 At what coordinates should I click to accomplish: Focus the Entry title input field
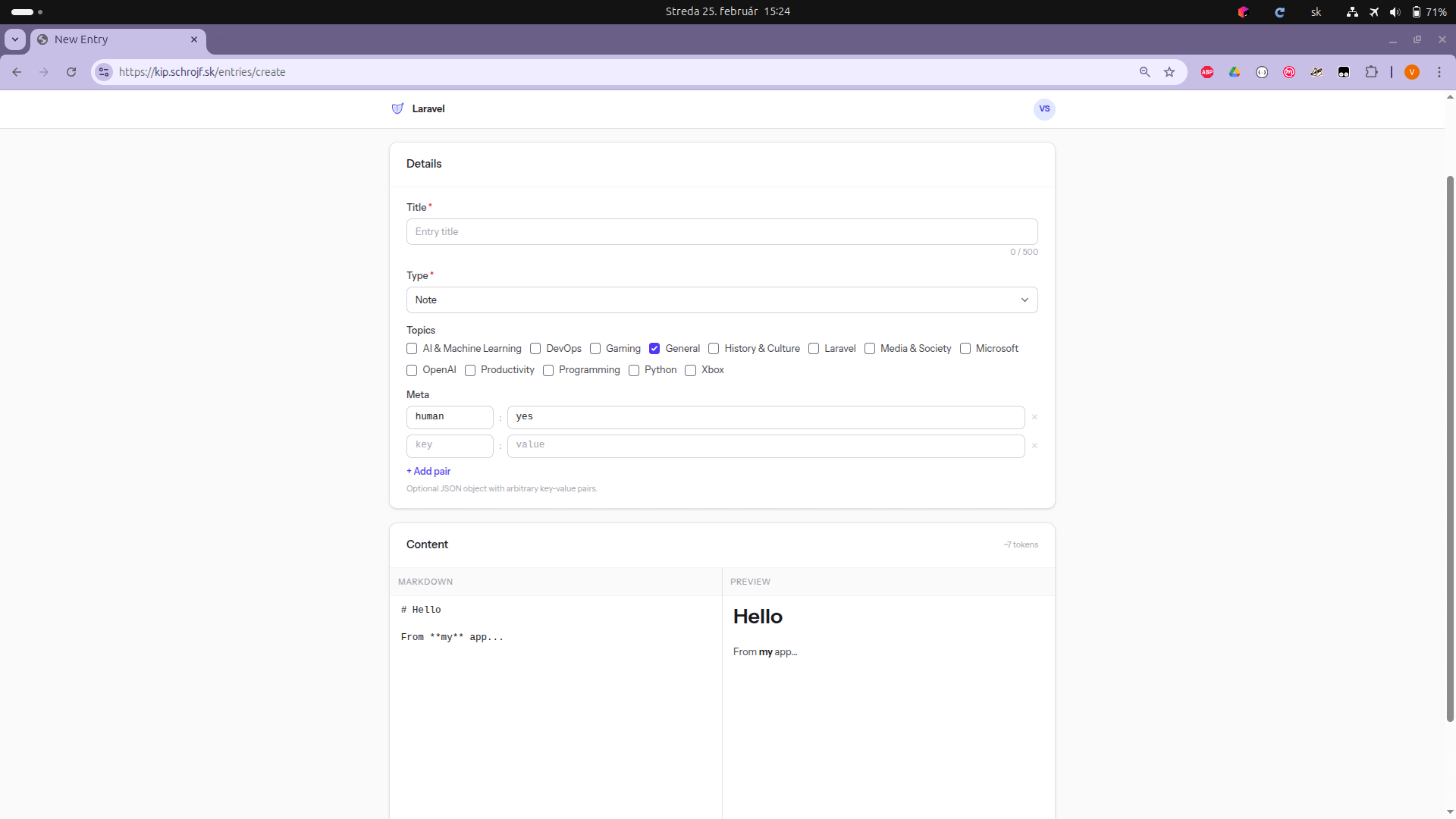coord(722,232)
